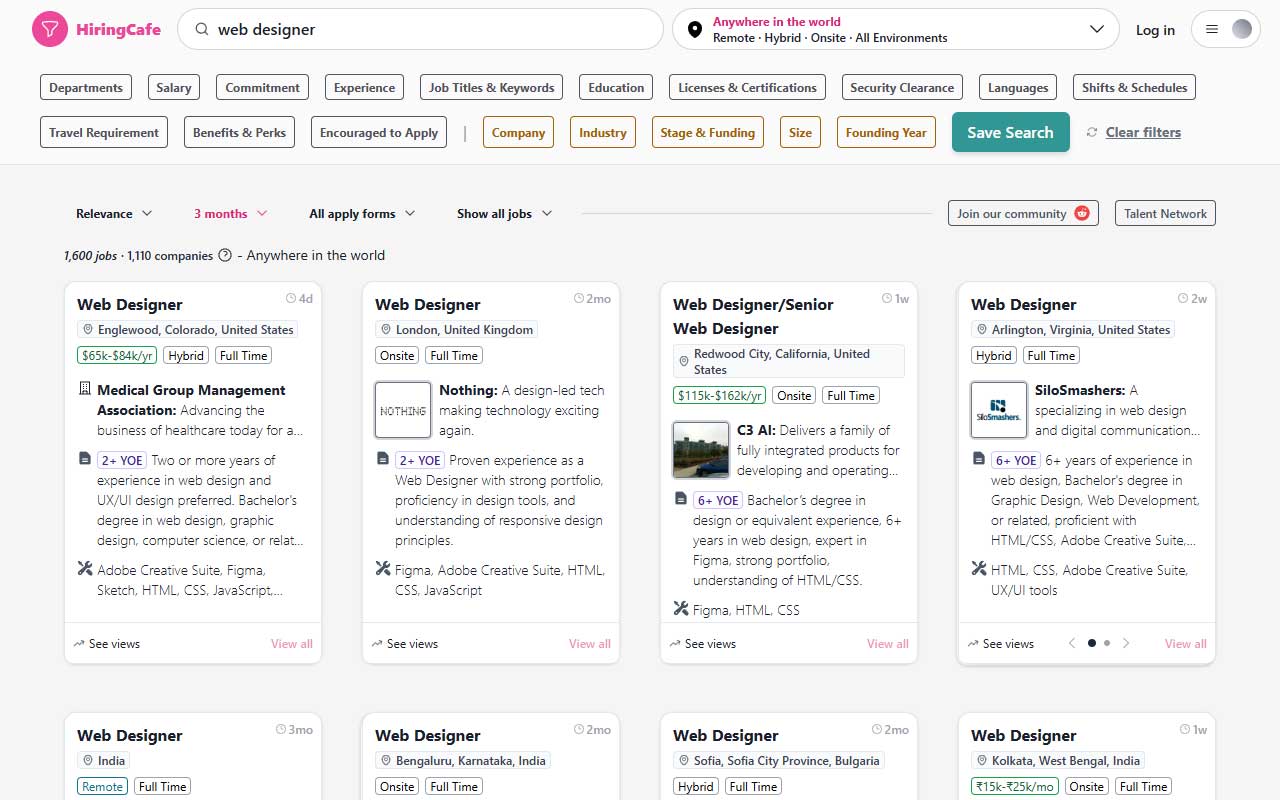Open the Salary filter

174,87
